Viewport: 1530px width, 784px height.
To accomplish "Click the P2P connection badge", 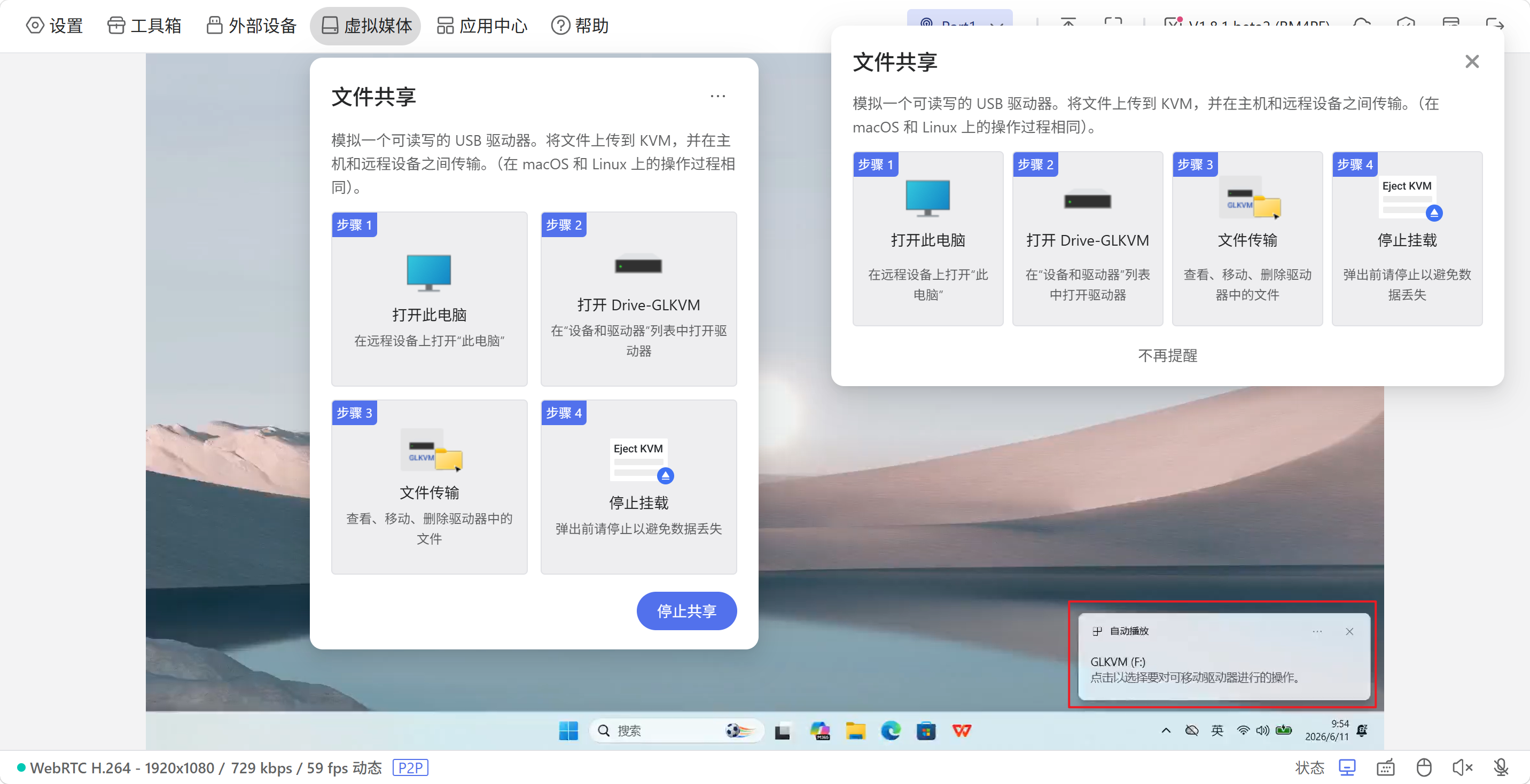I will tap(410, 768).
